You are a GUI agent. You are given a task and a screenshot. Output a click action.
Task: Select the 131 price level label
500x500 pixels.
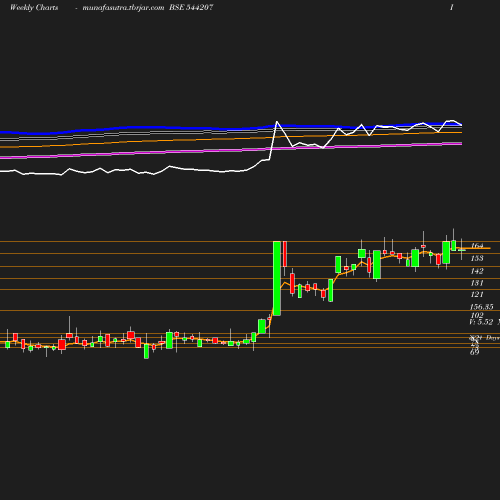(477, 283)
